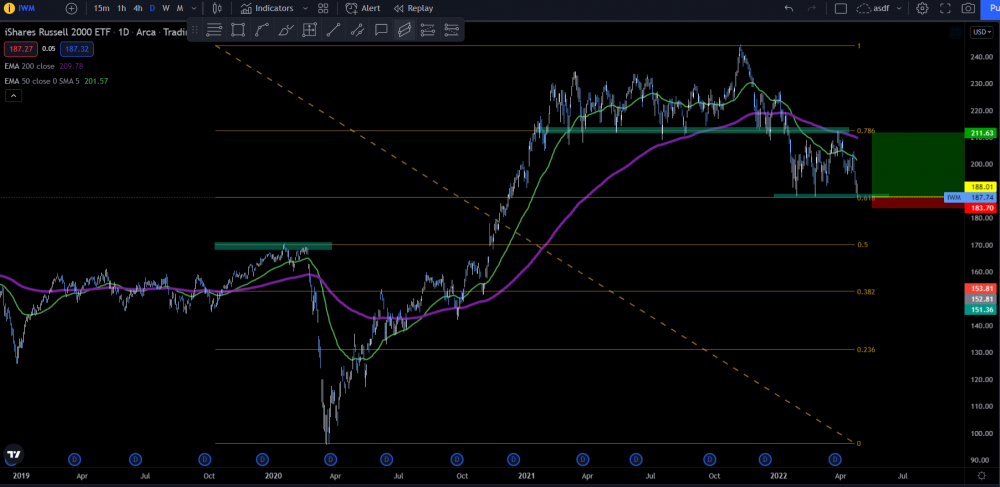
Task: Redo the chart action
Action: click(x=812, y=8)
